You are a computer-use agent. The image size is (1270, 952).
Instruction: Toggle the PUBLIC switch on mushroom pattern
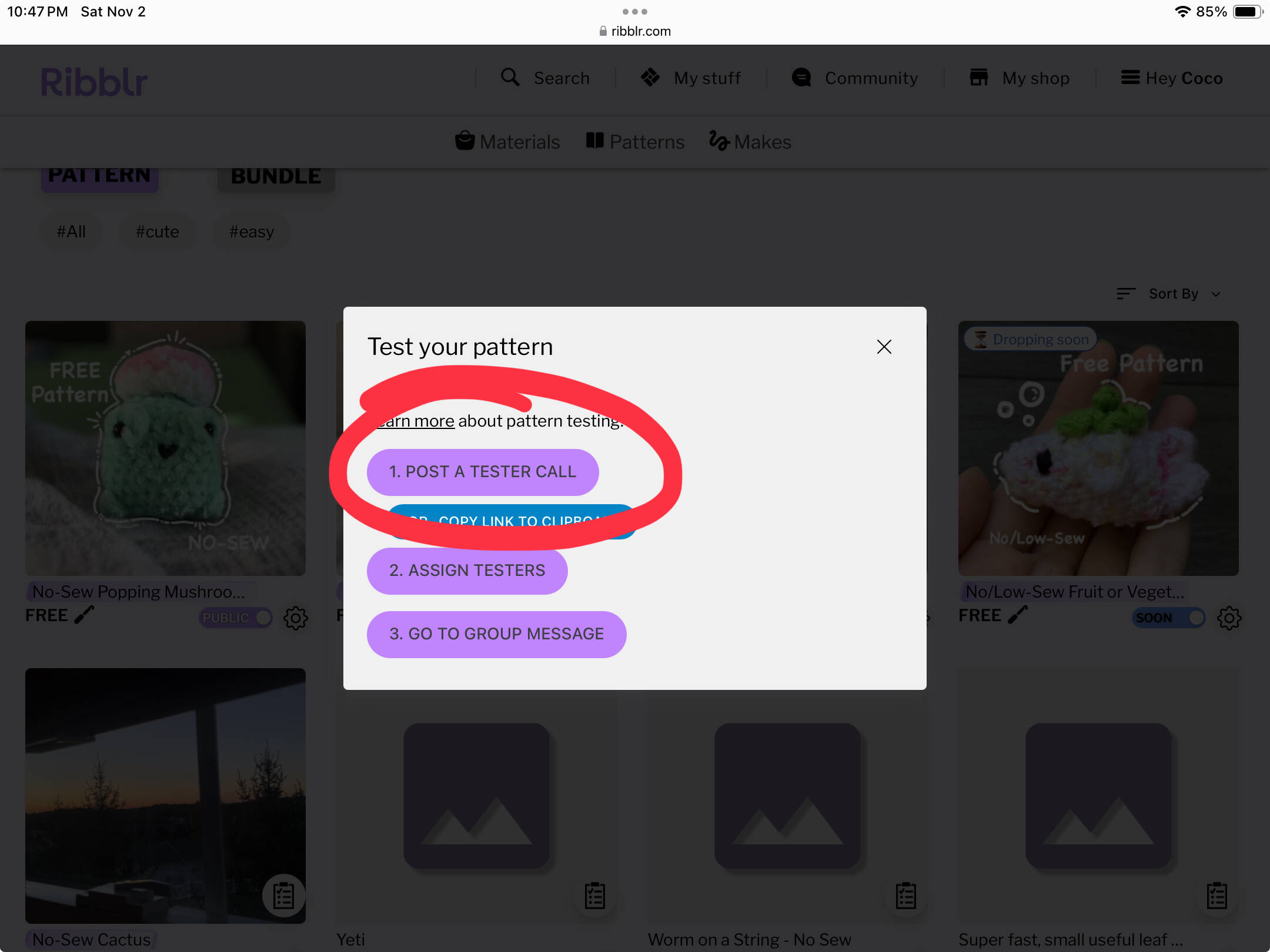(x=236, y=618)
